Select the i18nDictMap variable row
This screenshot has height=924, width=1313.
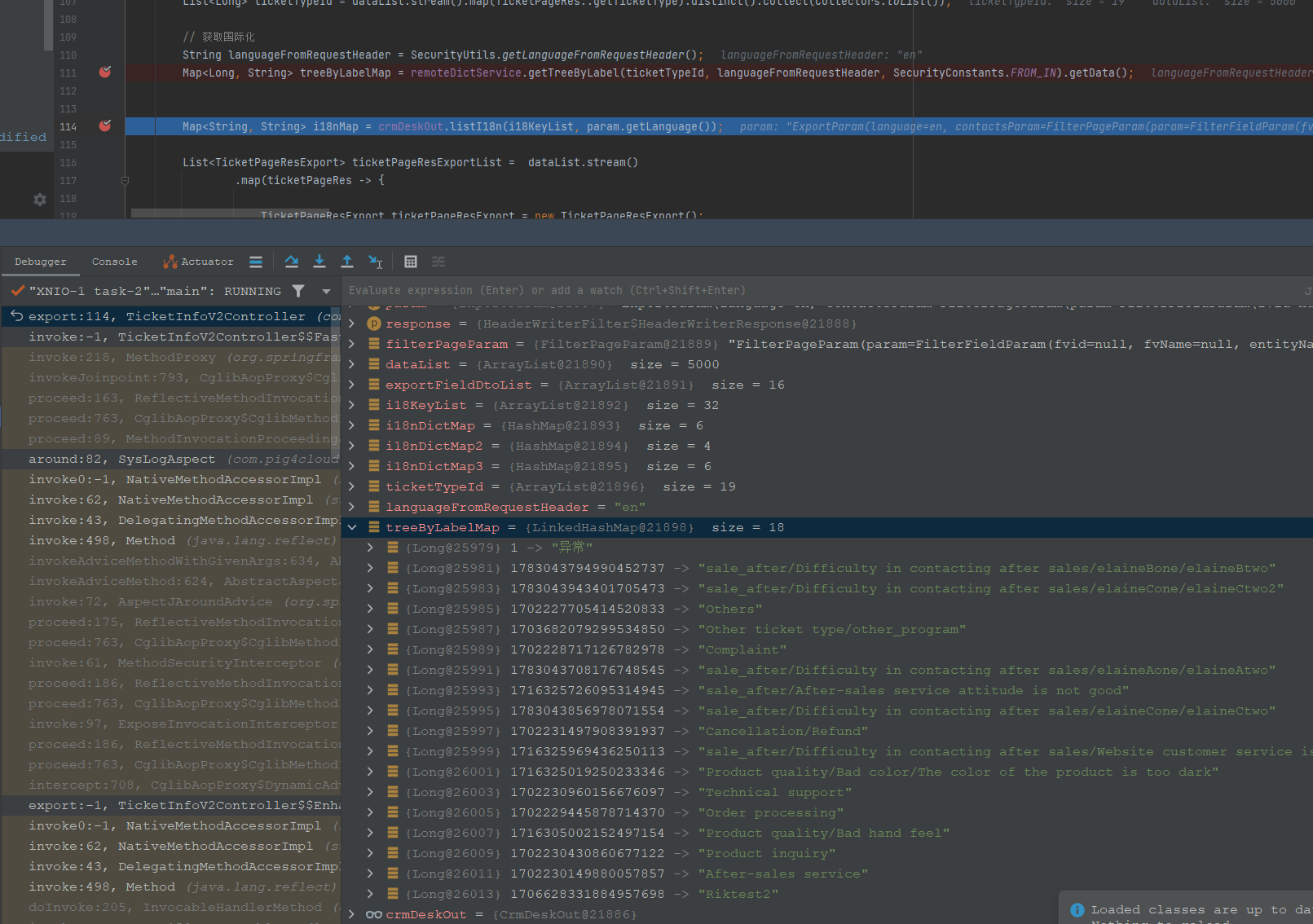click(x=827, y=425)
